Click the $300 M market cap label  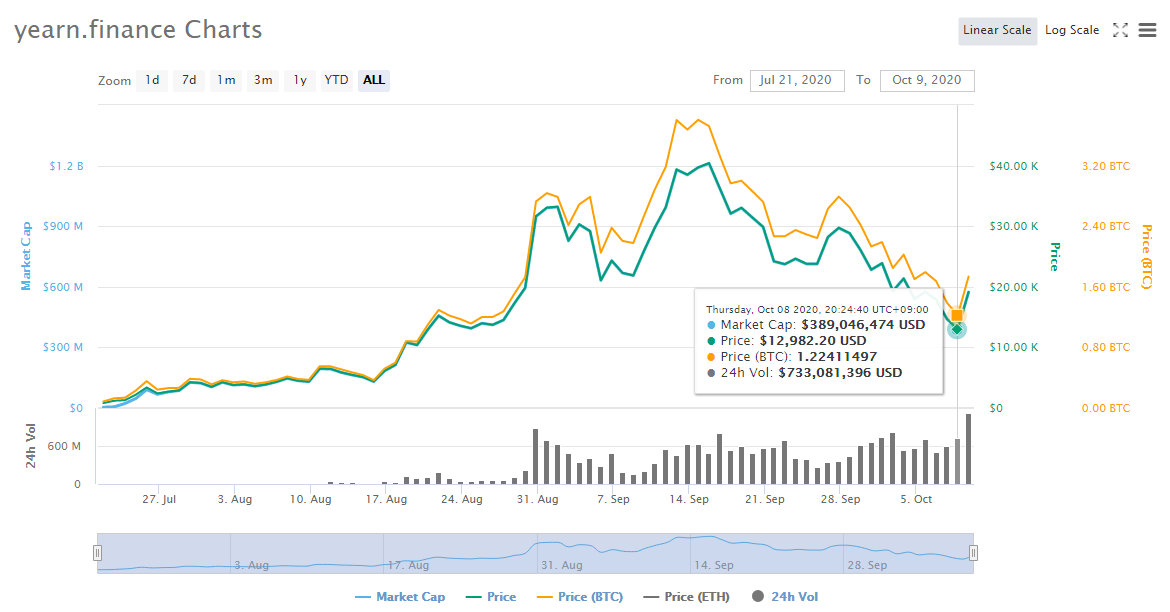63,347
